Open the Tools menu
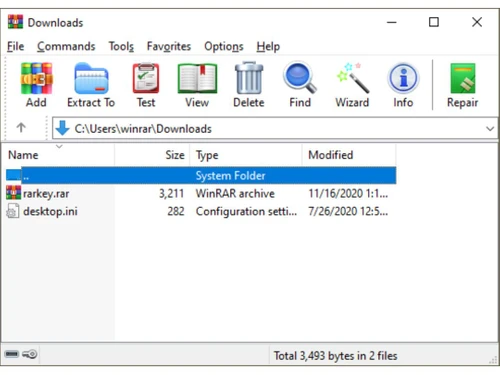This screenshot has height=375, width=500. 121,46
